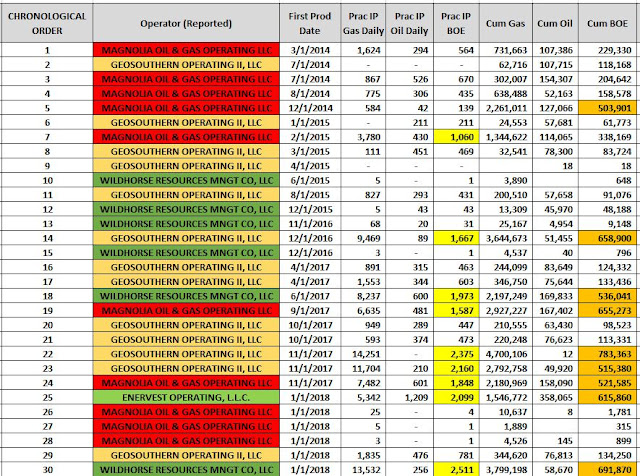Click date cell 1/1/2015
Viewport: 640px width, 476px height.
click(x=310, y=122)
